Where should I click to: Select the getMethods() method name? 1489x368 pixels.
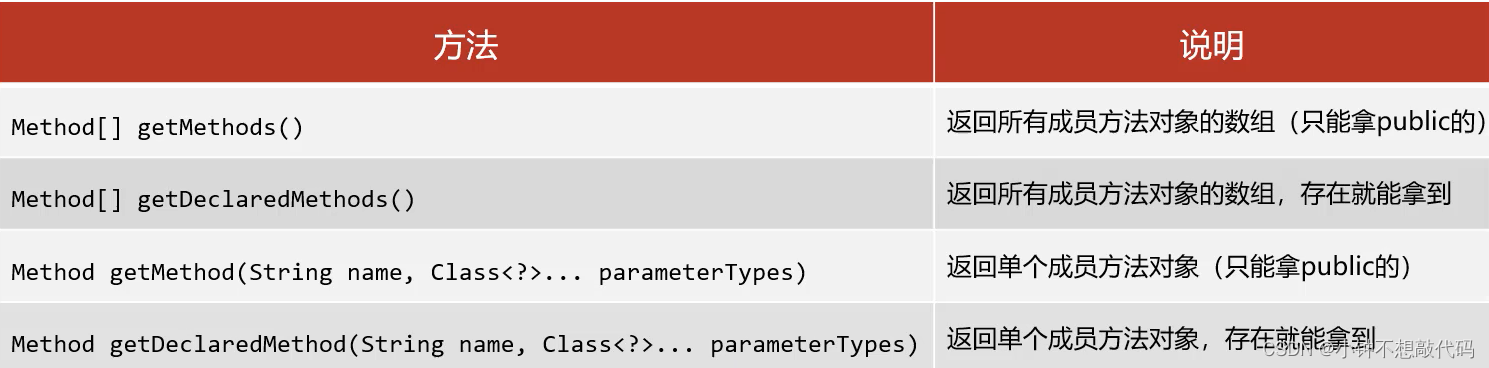(220, 128)
